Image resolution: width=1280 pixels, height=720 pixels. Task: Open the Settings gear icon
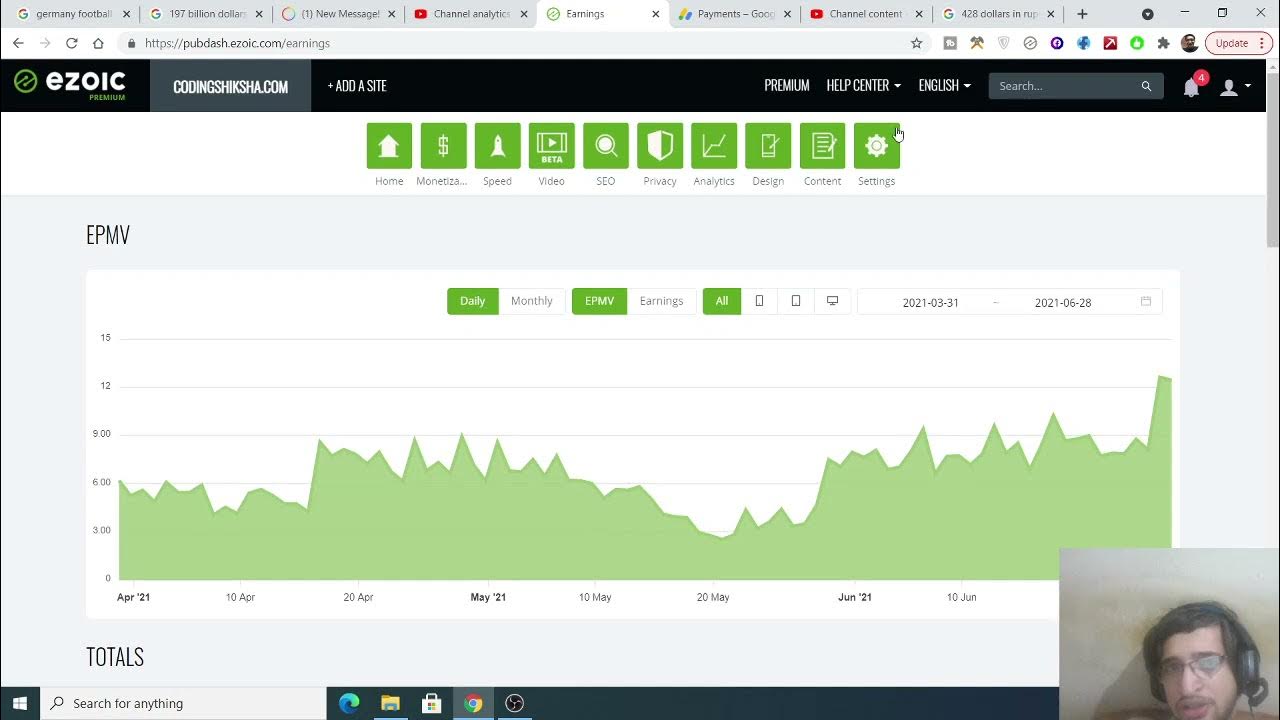pyautogui.click(x=876, y=146)
